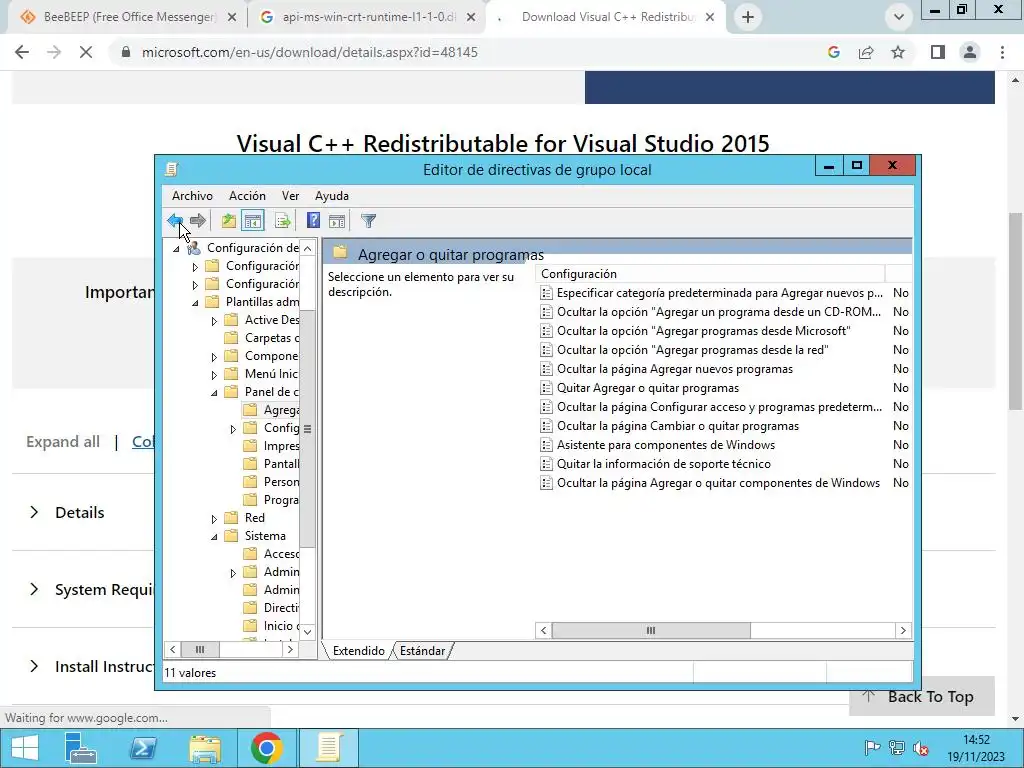This screenshot has width=1024, height=768.
Task: Open a new Chrome tab
Action: (748, 17)
